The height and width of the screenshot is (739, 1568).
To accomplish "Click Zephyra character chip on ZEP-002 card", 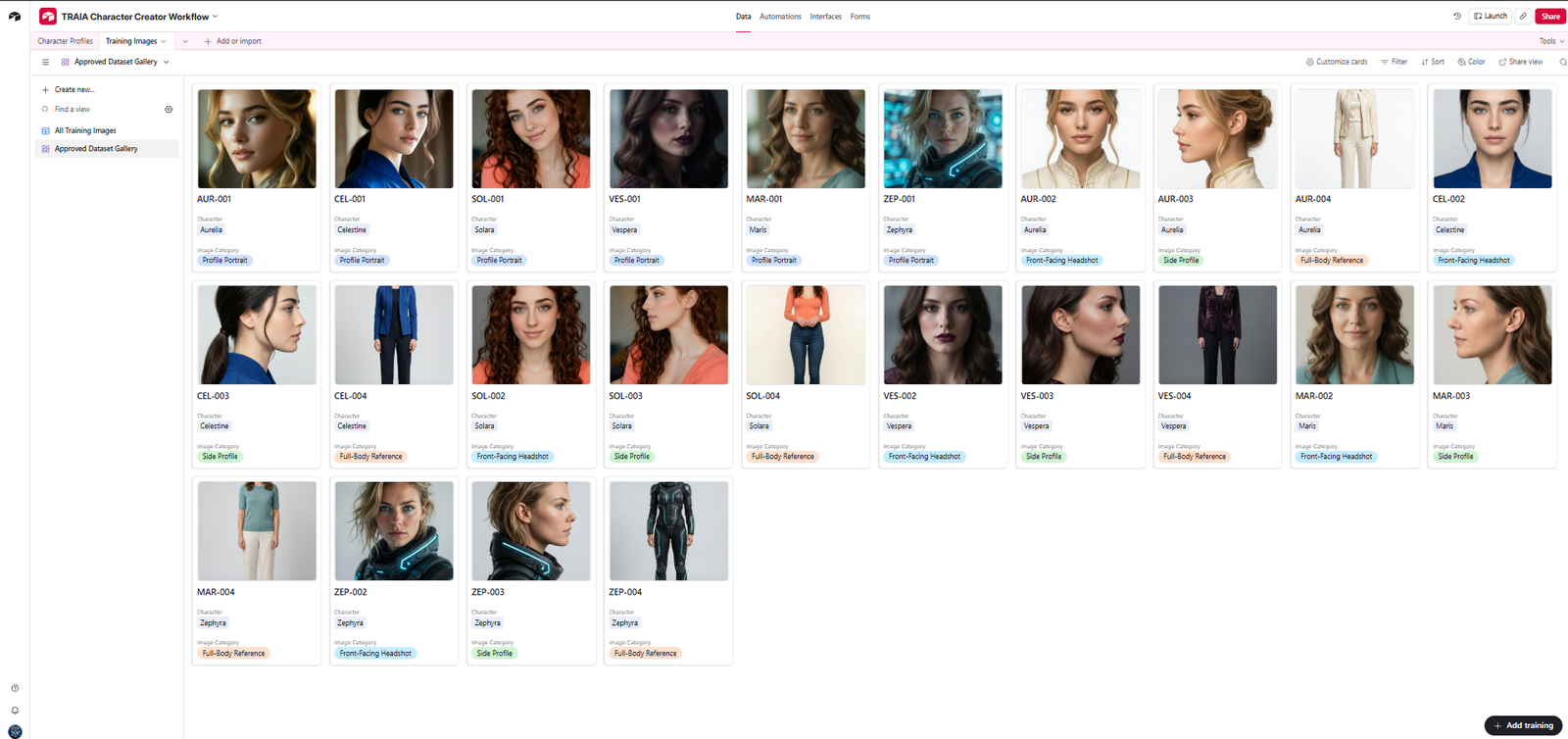I will pos(350,623).
